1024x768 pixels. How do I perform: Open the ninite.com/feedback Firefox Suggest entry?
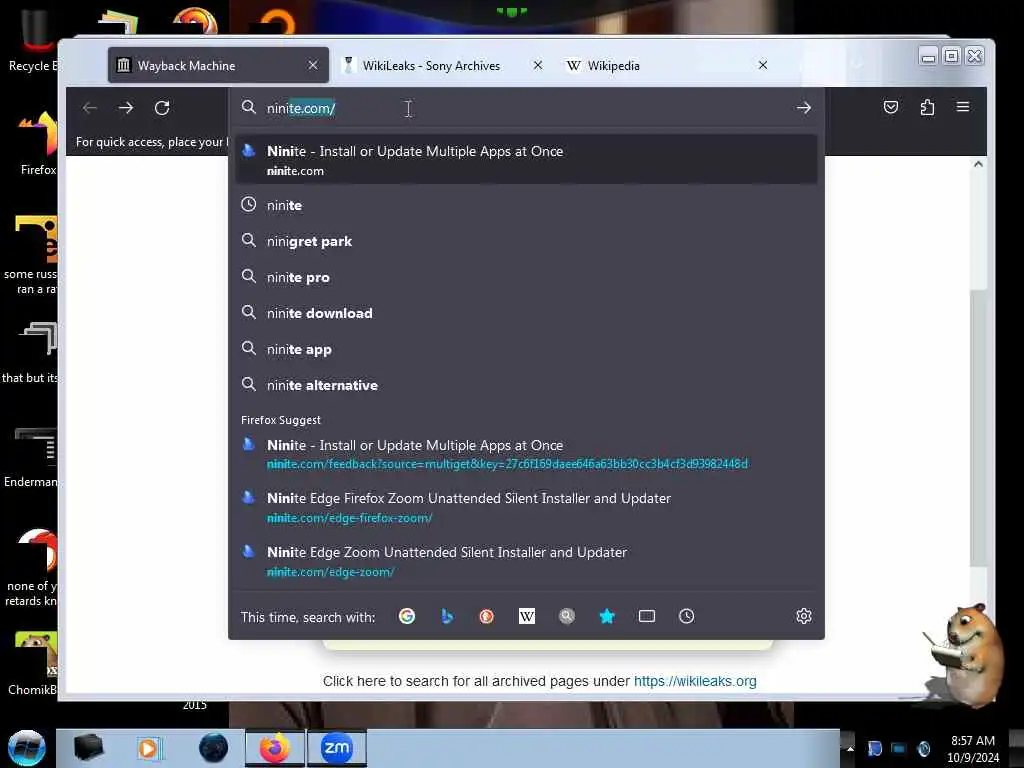coord(526,454)
